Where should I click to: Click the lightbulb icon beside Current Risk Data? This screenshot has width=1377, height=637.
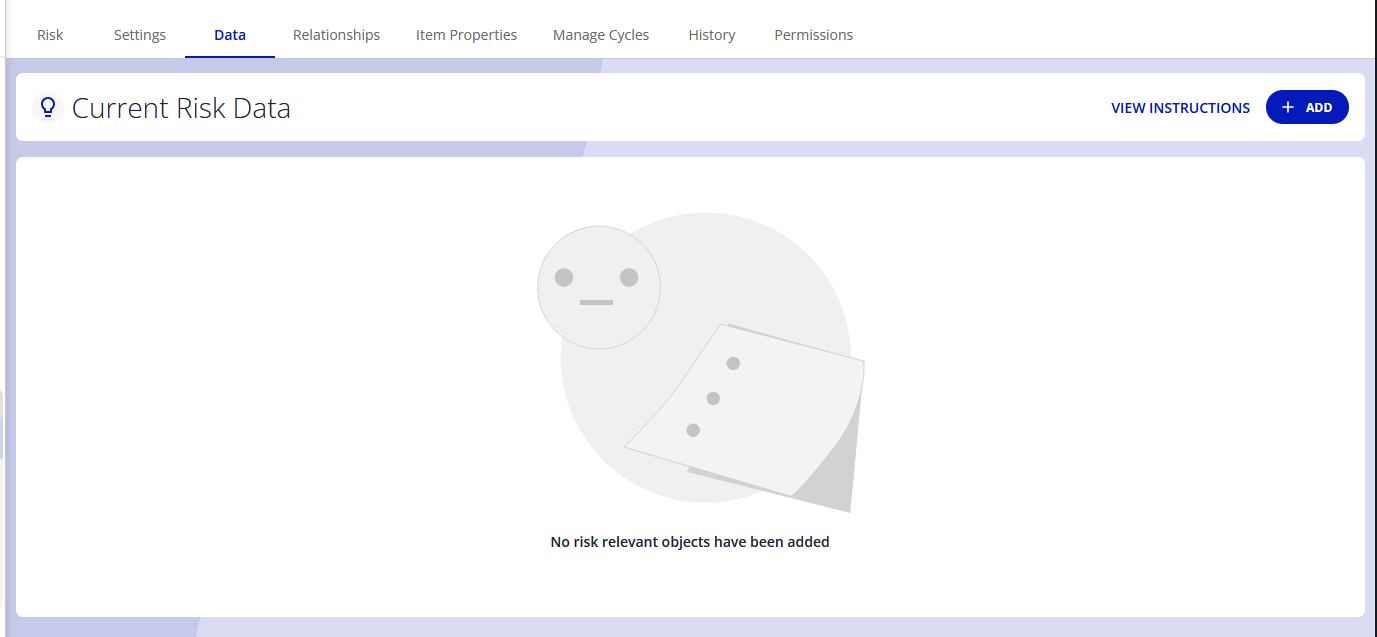click(x=48, y=107)
